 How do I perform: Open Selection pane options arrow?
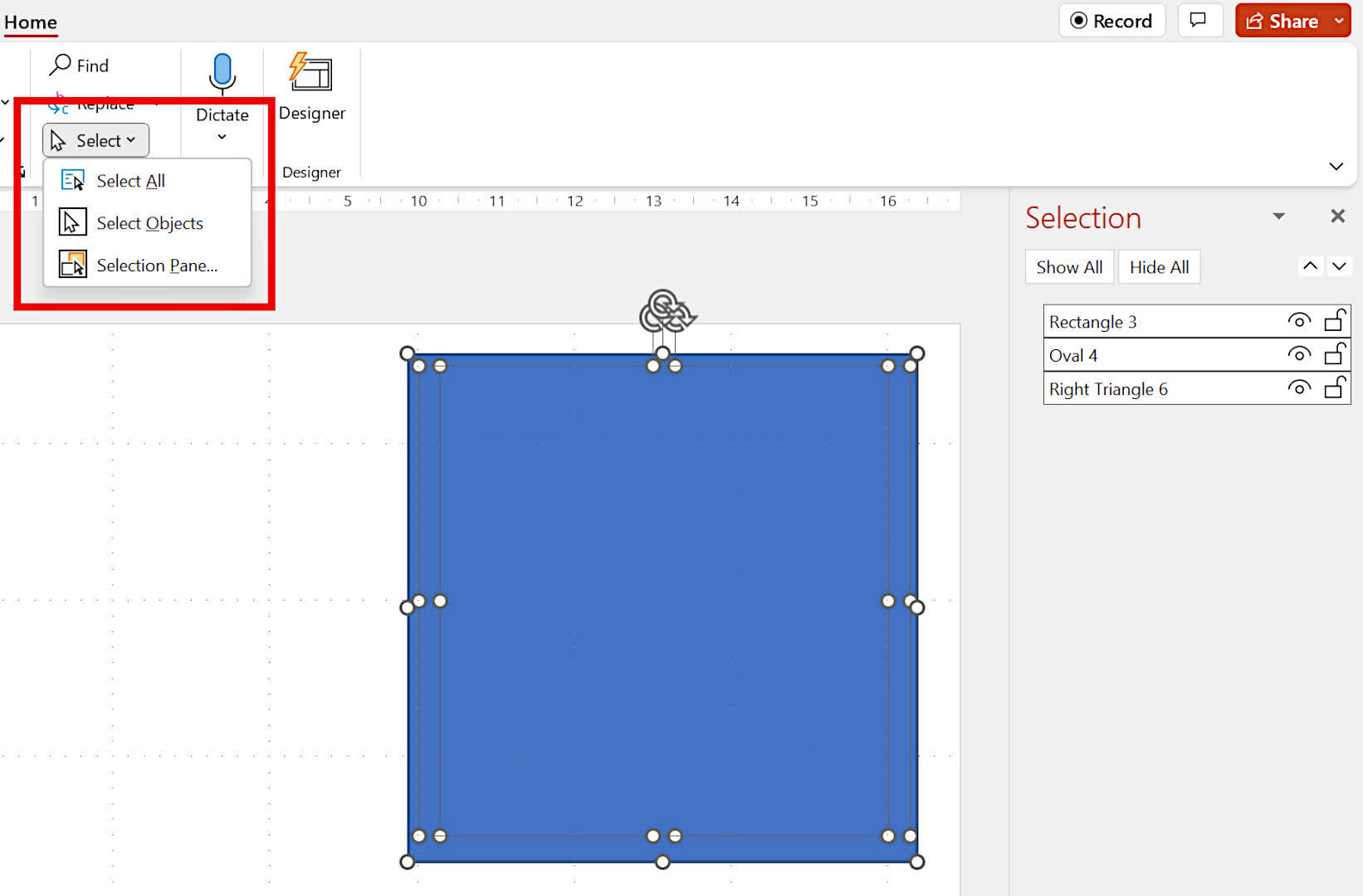1278,217
